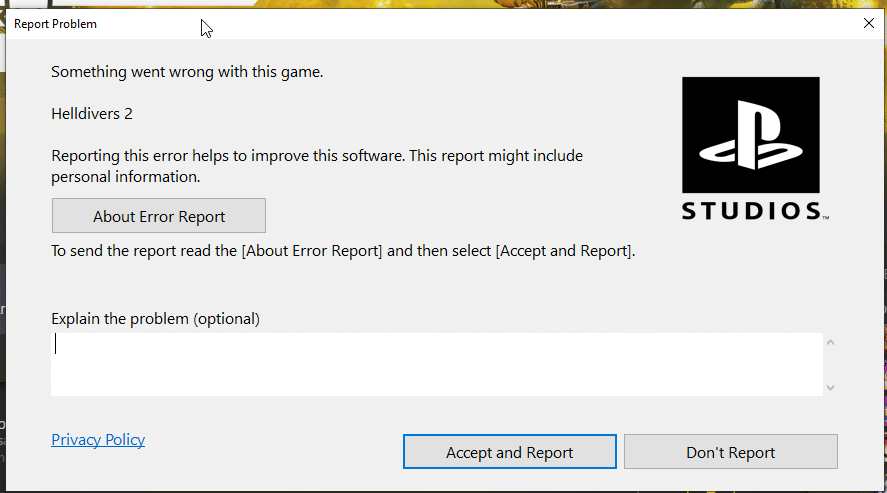Click the 'personal information' notice text
The image size is (887, 493).
pos(126,177)
